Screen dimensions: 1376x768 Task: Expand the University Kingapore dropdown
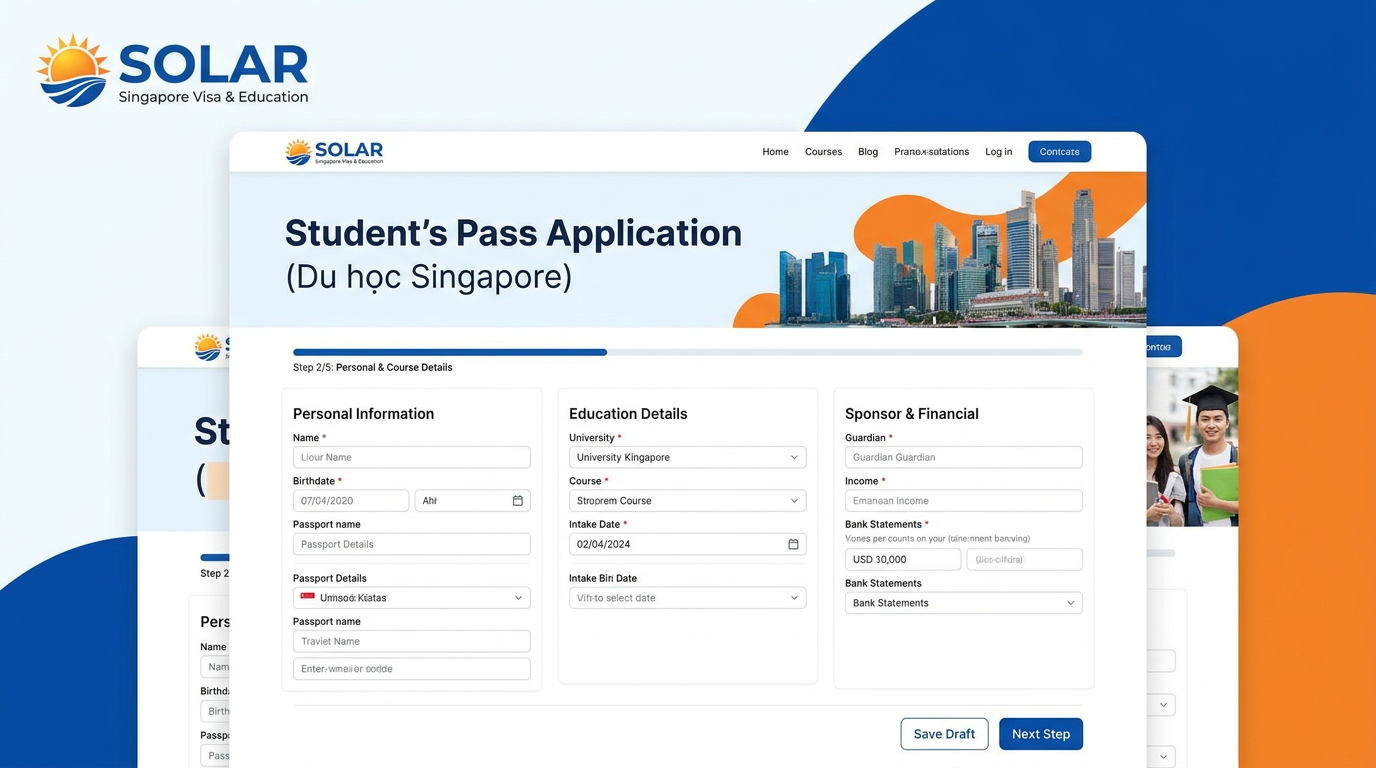pyautogui.click(x=687, y=457)
